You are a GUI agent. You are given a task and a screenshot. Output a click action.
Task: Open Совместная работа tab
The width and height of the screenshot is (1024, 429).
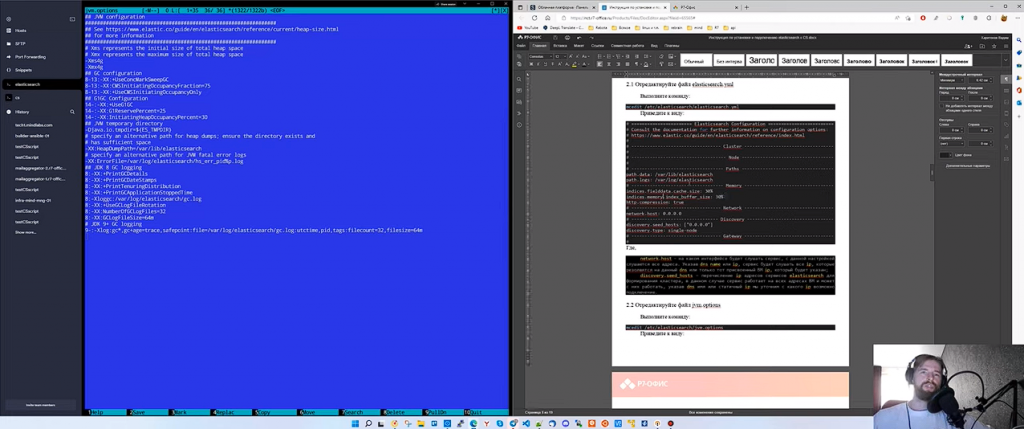click(627, 46)
